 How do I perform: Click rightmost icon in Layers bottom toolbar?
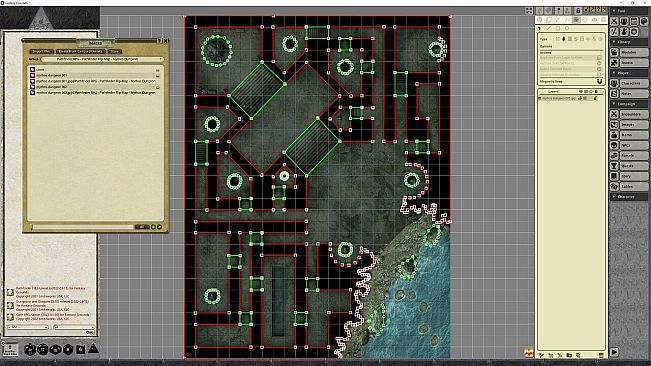[x=601, y=355]
